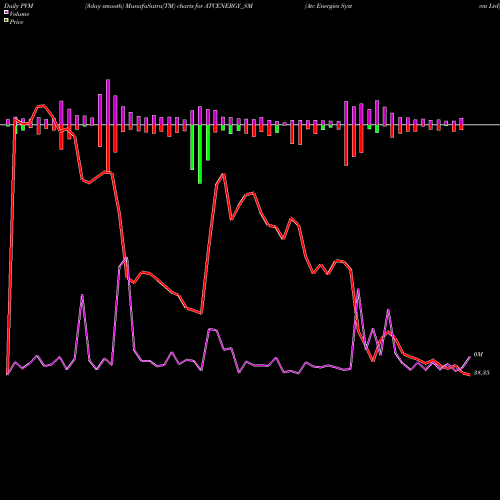Select the 'Volume' legend label
Screen dimensions: 500x500
tap(19, 14)
